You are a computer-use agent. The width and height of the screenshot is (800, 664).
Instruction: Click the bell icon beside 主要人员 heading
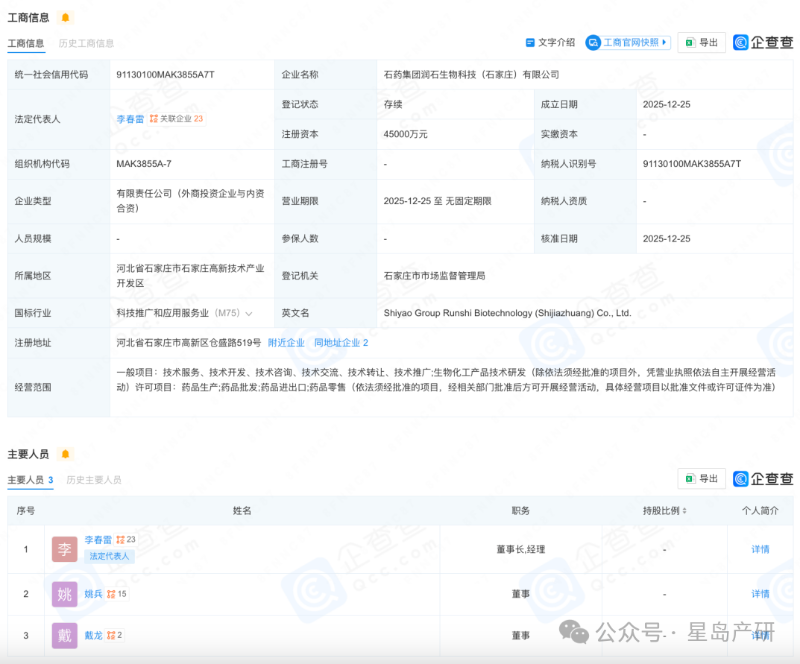pos(64,452)
